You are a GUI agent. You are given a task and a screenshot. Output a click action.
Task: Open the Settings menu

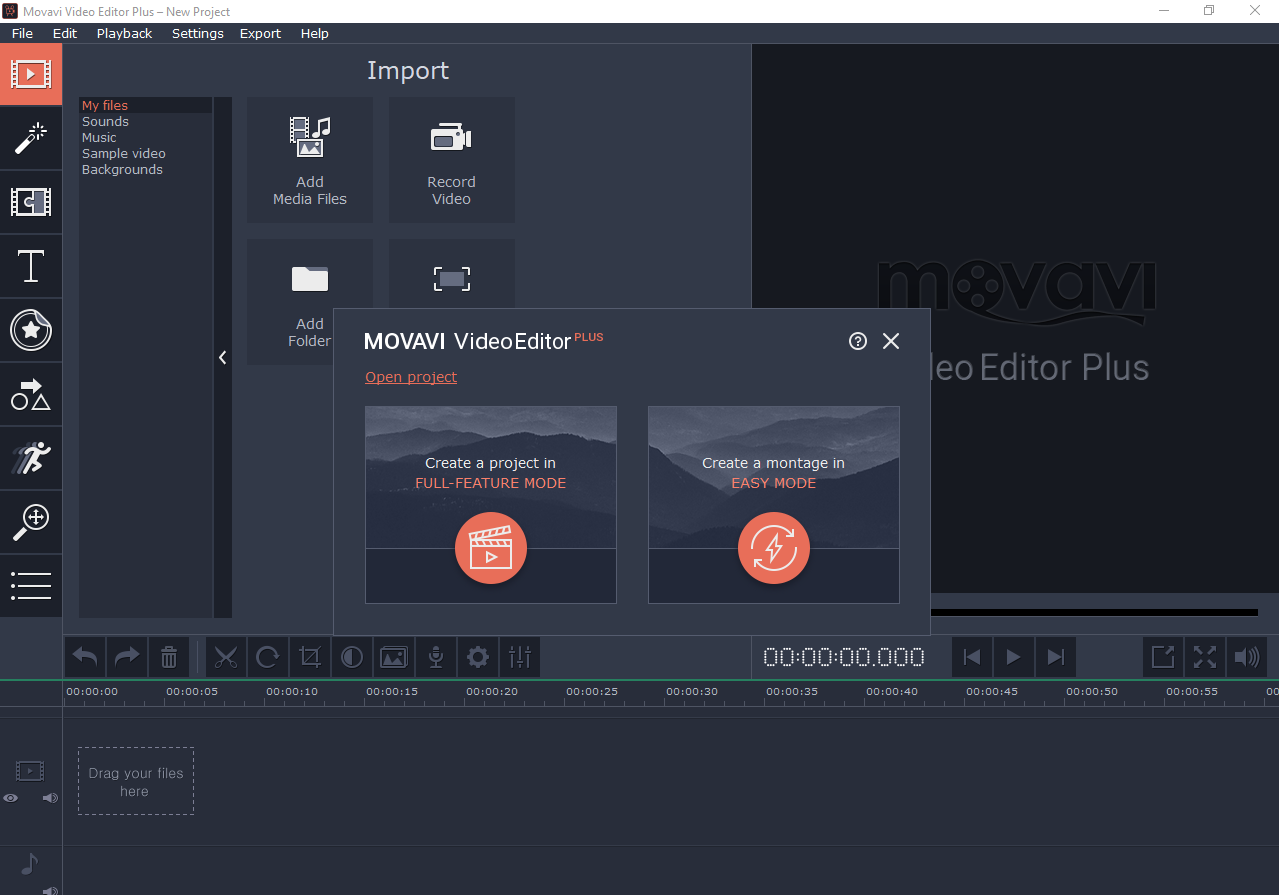(x=197, y=33)
